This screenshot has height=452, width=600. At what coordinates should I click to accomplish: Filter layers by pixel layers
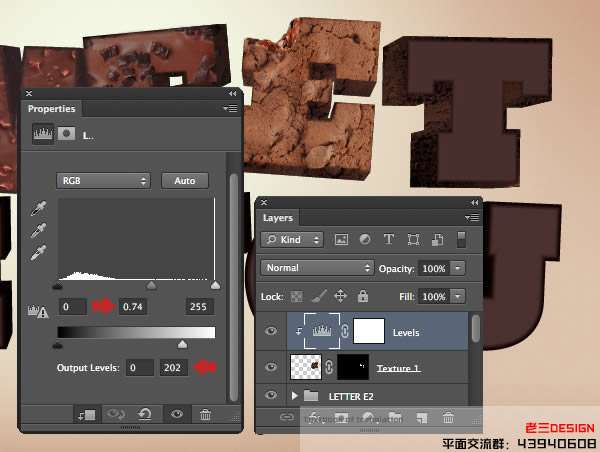coord(341,240)
